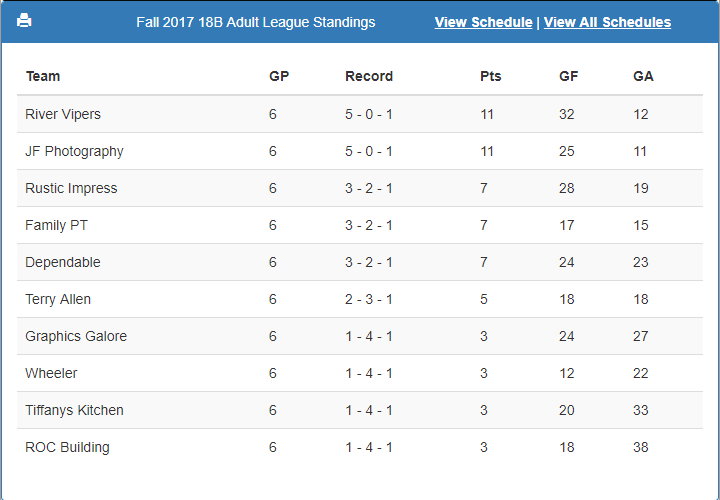Select the JF Photography team name
Screen dimensions: 720x500
point(74,152)
